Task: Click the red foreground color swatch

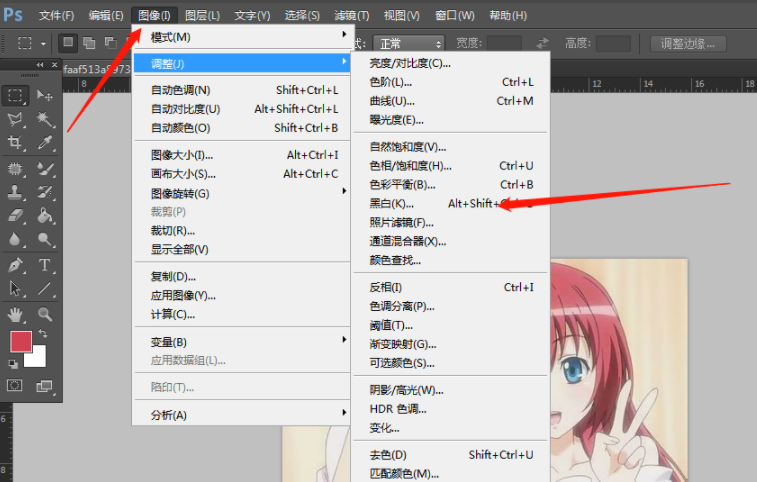Action: [20, 341]
